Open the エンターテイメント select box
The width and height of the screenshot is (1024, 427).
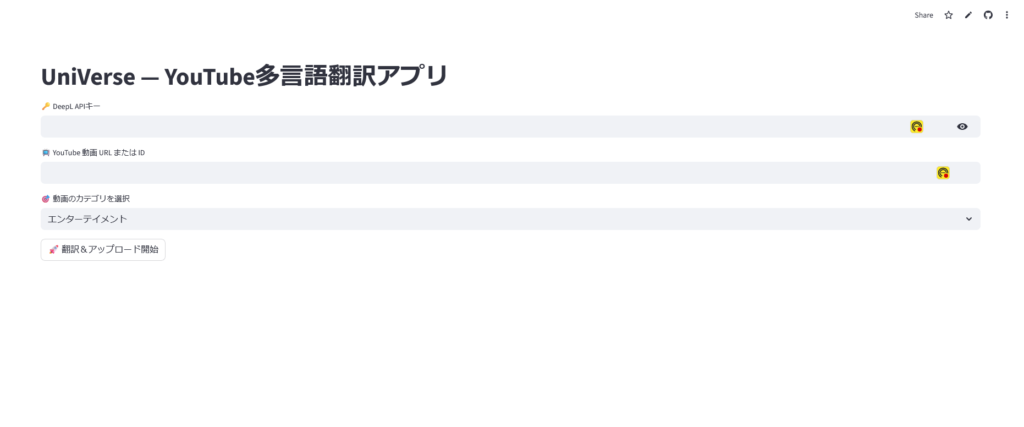point(510,219)
